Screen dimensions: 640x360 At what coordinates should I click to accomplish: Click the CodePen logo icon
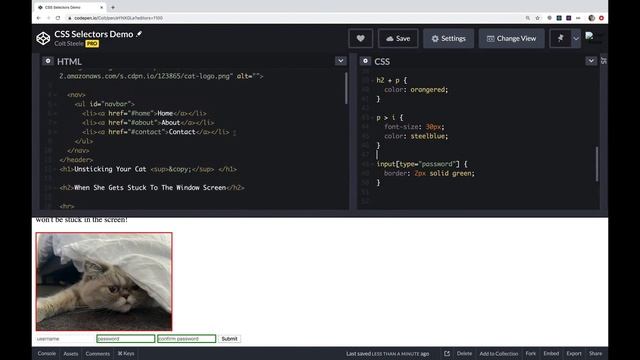[43, 38]
